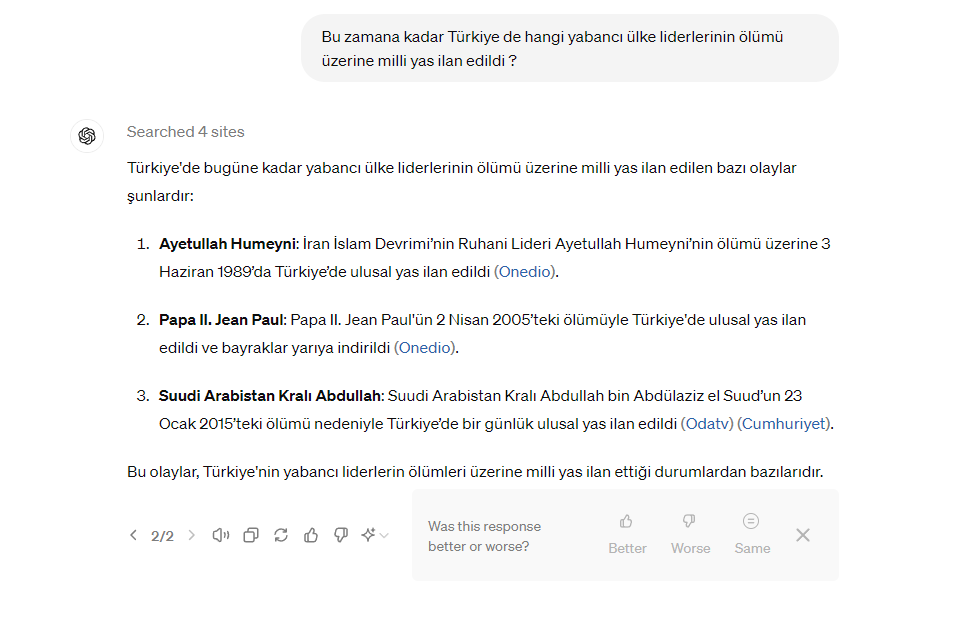Screen dimensions: 978x642
Task: Click intro sentence starting 'Türkiye'de bugüne kadar'
Action: pos(462,182)
